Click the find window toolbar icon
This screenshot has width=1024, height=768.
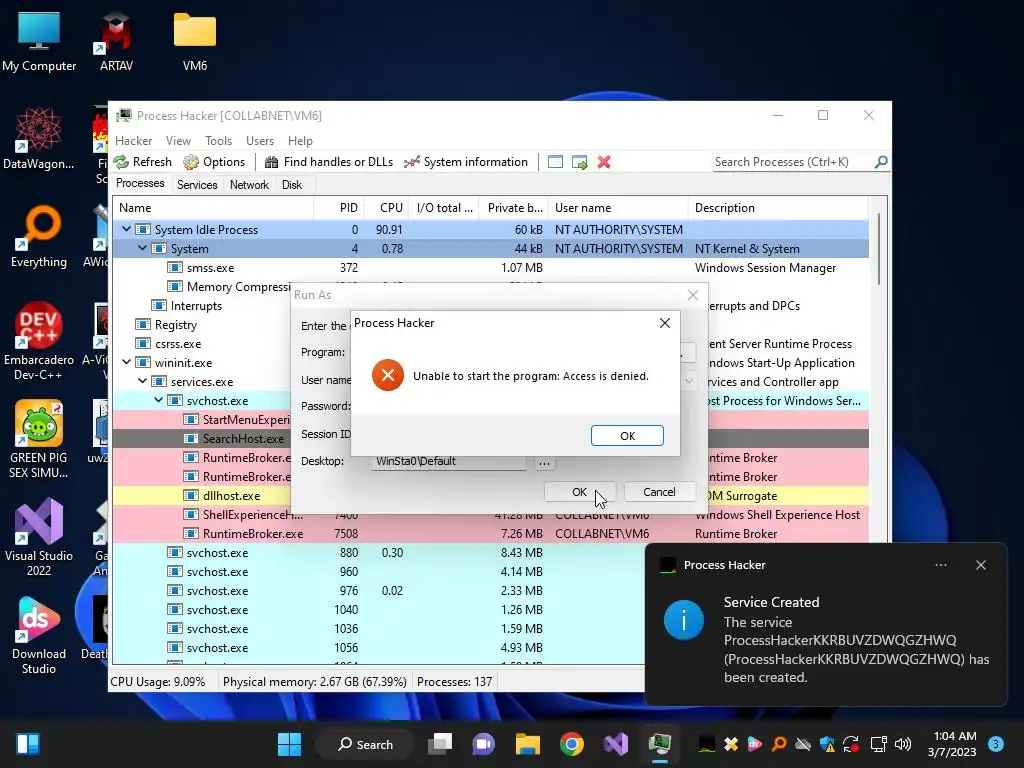(555, 162)
